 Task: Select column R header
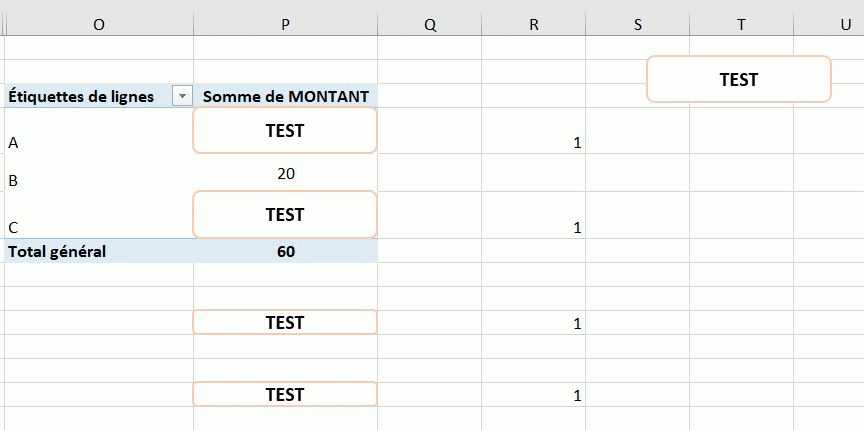pos(534,25)
